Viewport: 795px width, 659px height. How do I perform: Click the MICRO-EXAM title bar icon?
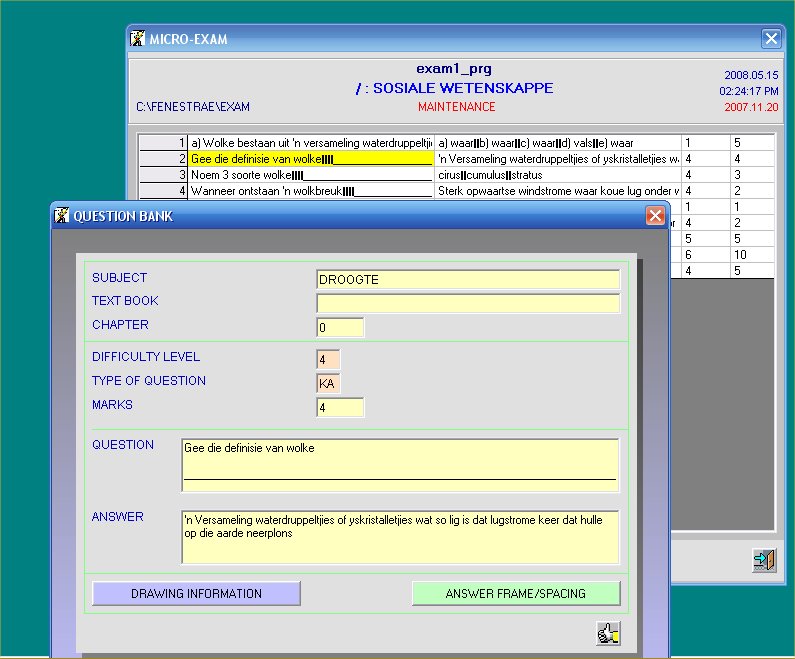pyautogui.click(x=139, y=39)
